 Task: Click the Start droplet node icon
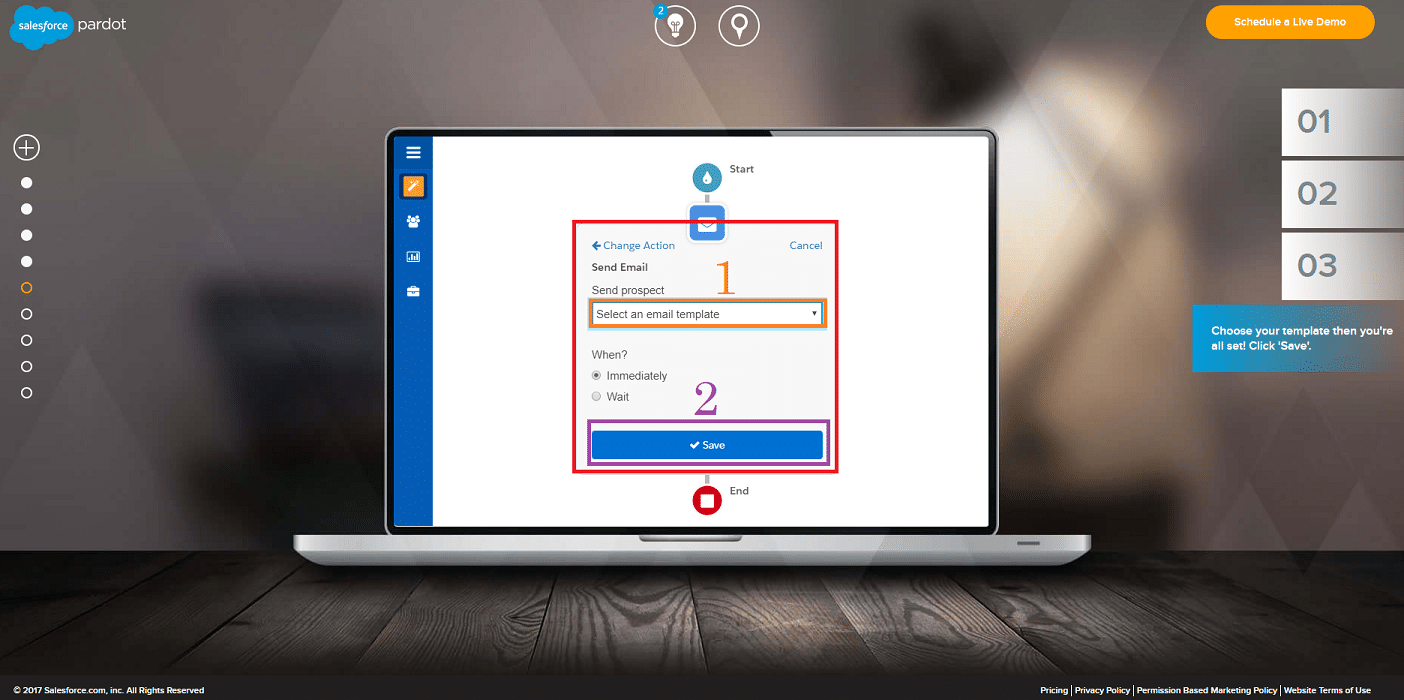click(707, 178)
